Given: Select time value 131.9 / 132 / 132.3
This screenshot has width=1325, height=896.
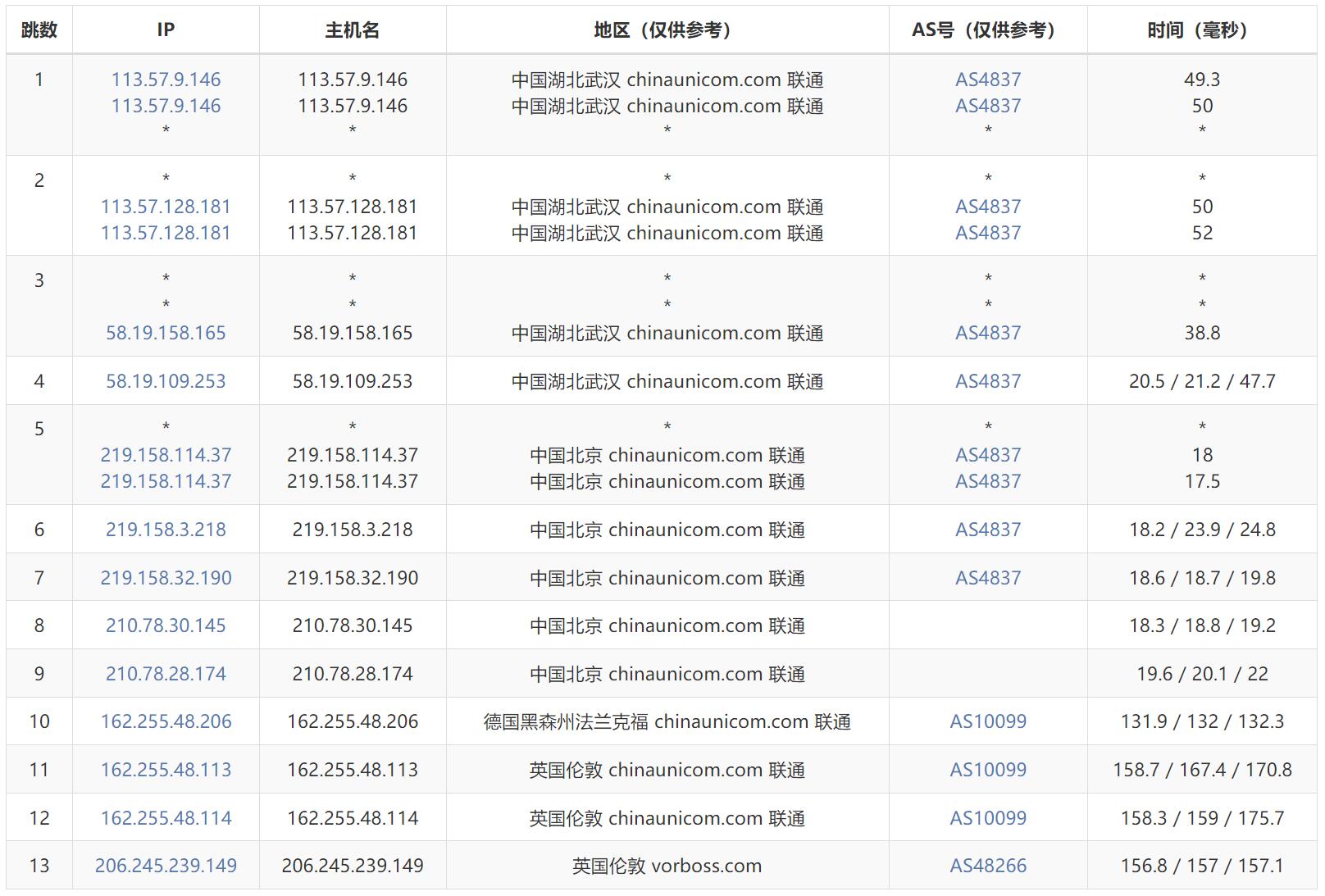Looking at the screenshot, I should click(1202, 721).
